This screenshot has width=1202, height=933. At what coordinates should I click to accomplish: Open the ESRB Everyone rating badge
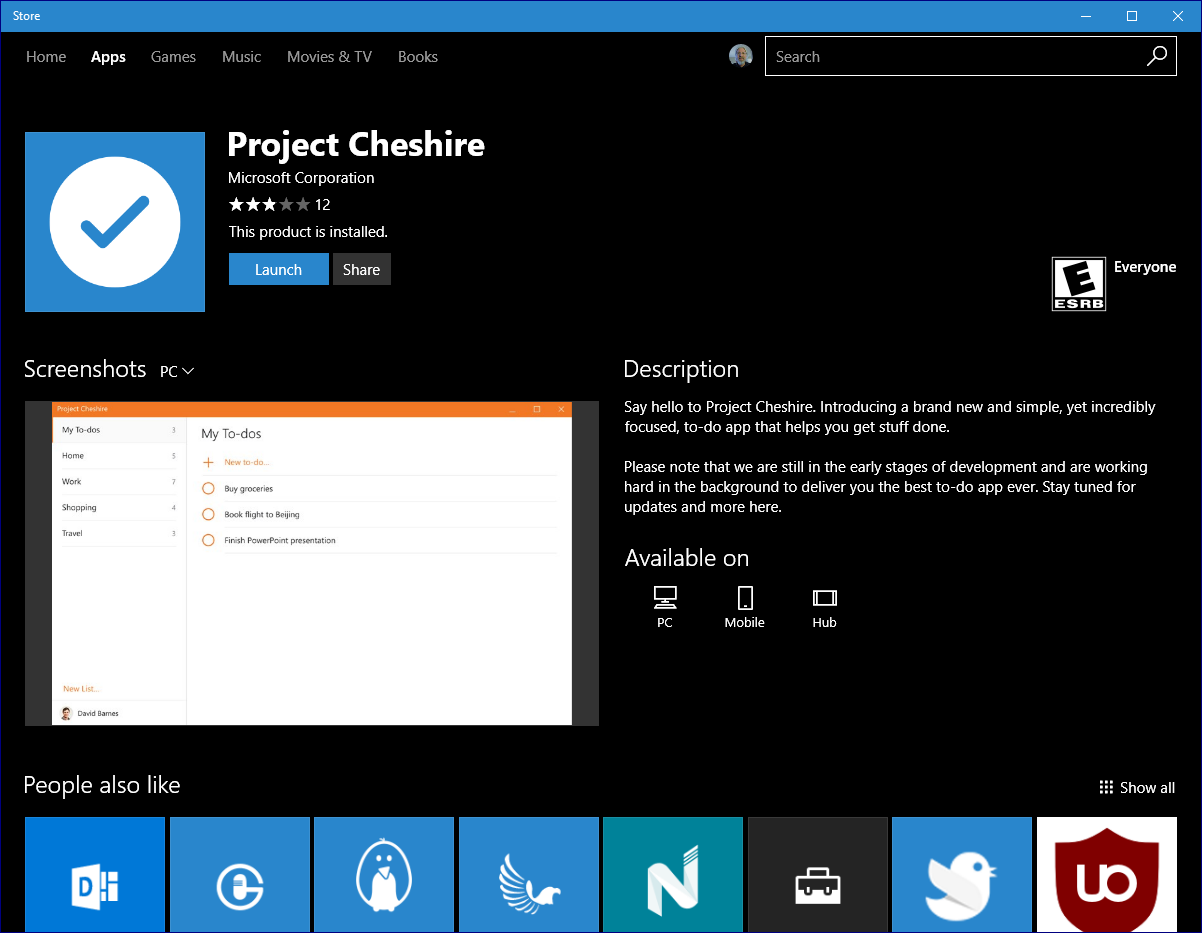click(x=1079, y=284)
